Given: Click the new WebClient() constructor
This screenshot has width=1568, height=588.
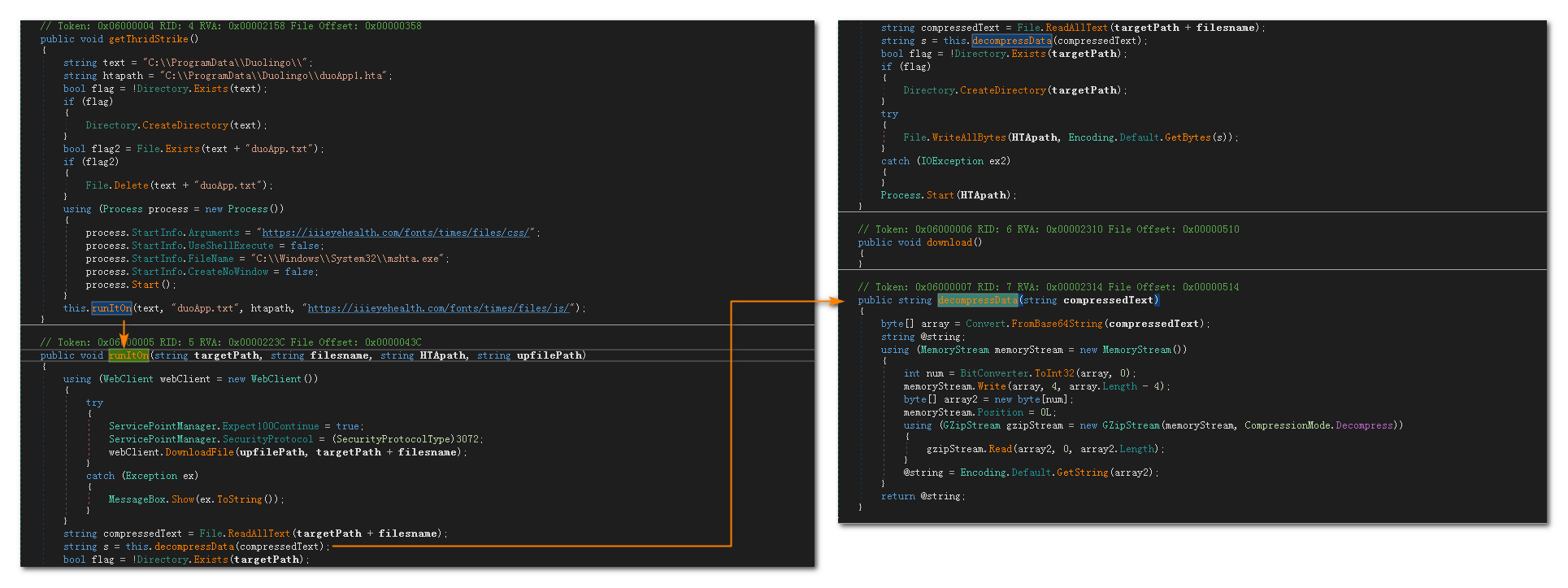Looking at the screenshot, I should [273, 379].
